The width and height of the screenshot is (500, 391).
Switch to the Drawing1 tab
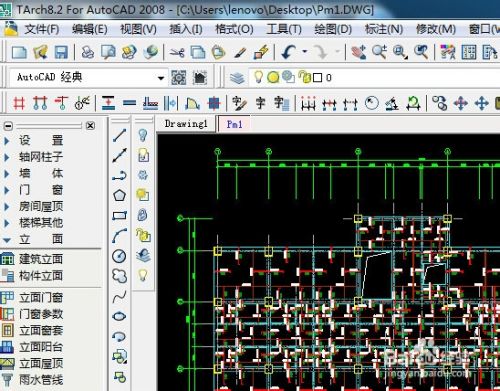[x=186, y=124]
